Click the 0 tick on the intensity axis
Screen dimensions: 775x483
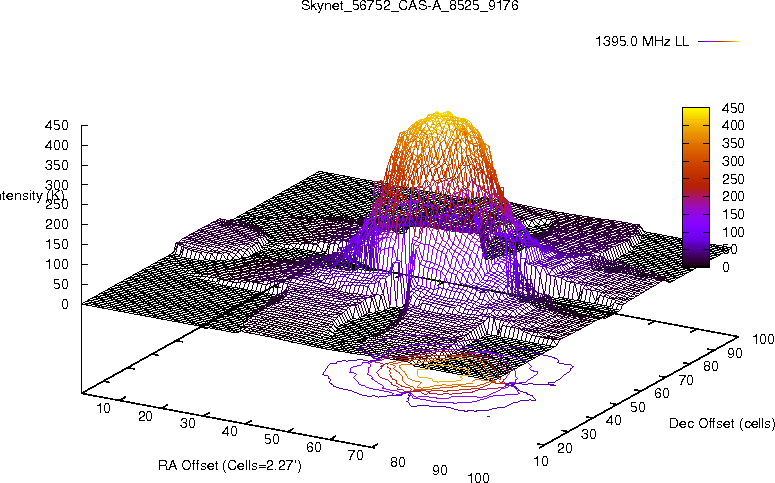pos(65,305)
